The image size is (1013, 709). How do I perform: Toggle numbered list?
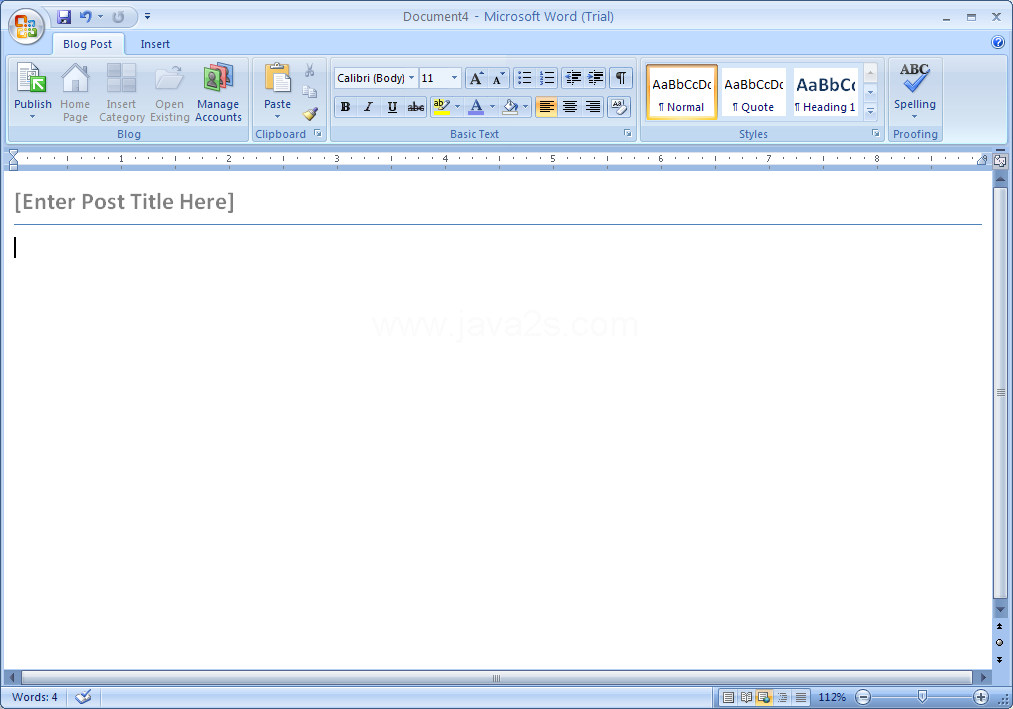pyautogui.click(x=547, y=78)
